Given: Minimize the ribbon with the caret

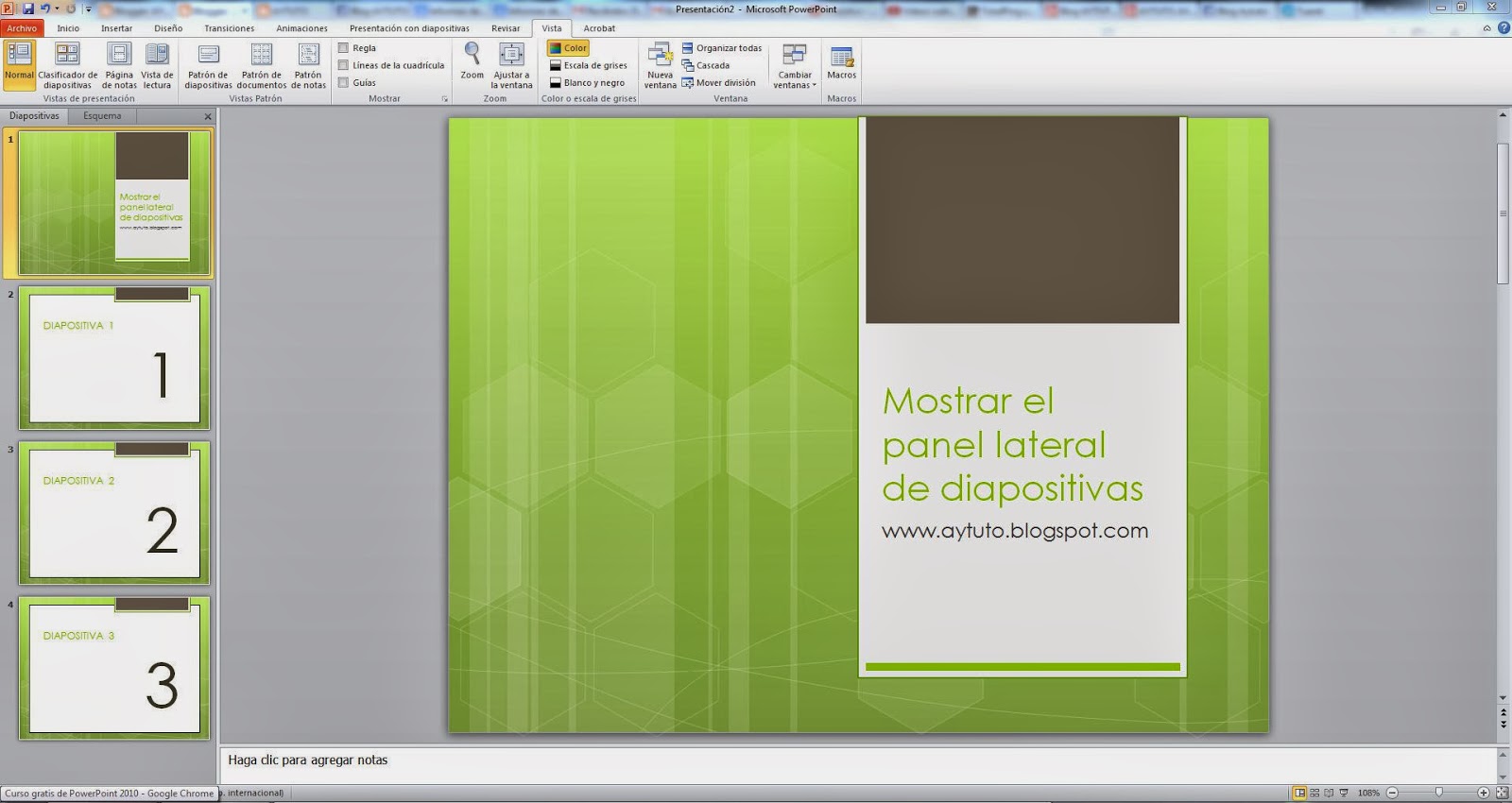Looking at the screenshot, I should coord(1487,28).
